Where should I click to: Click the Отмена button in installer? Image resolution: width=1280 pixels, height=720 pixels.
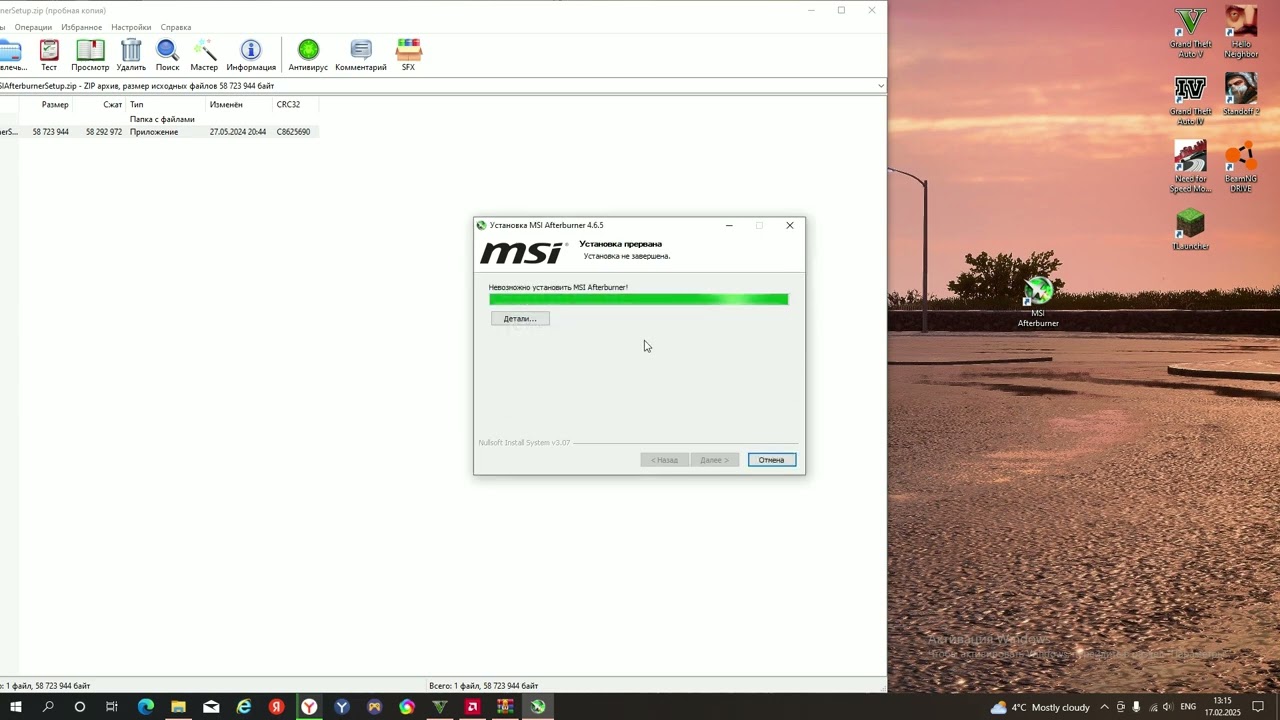(x=771, y=460)
